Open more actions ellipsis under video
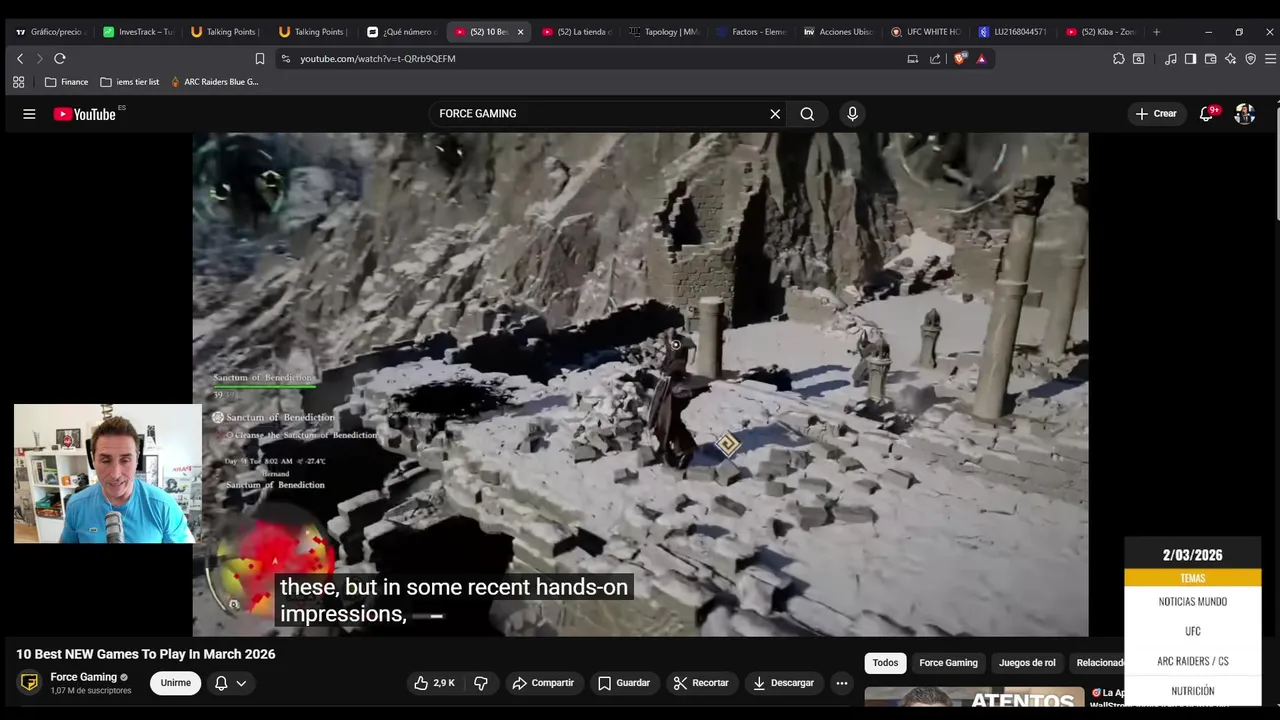This screenshot has height=720, width=1280. 842,683
